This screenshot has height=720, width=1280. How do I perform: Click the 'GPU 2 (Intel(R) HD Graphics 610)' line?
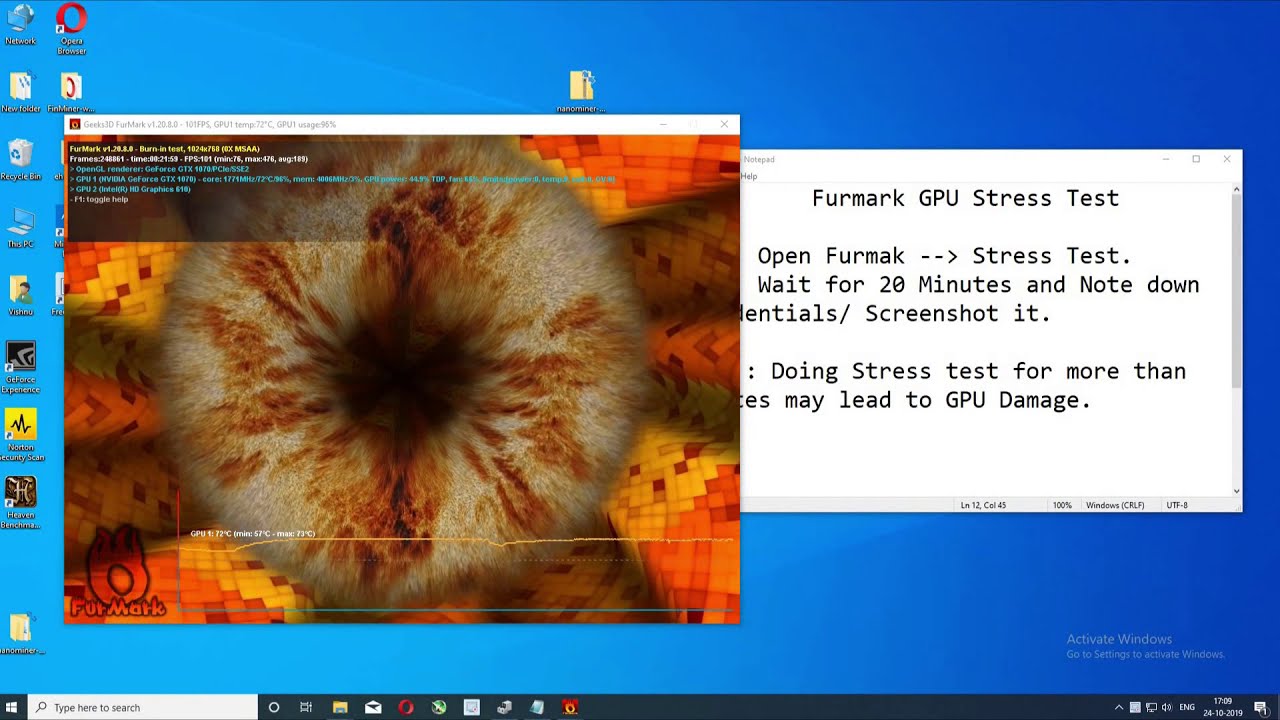pos(132,189)
